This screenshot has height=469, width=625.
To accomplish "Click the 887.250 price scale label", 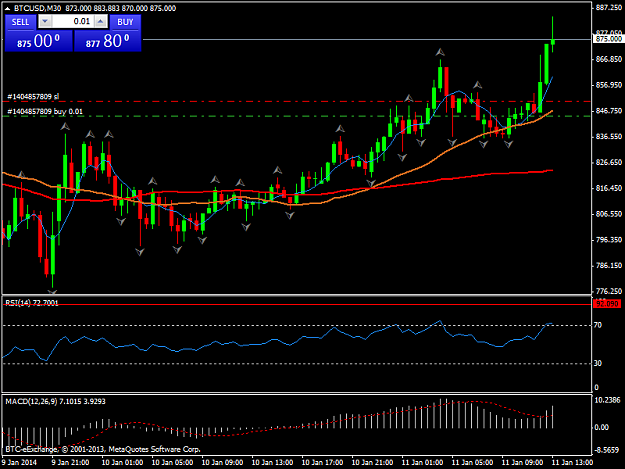I will coord(609,8).
